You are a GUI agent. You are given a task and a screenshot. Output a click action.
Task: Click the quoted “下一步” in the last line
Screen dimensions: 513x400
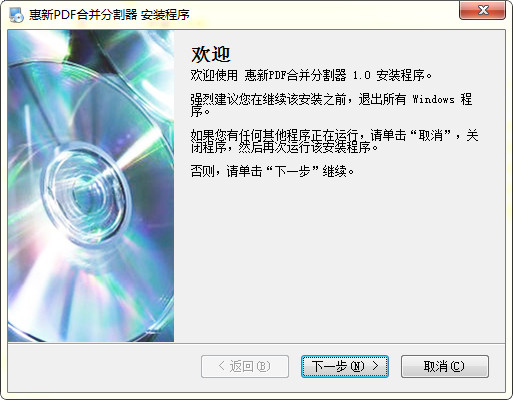click(292, 171)
